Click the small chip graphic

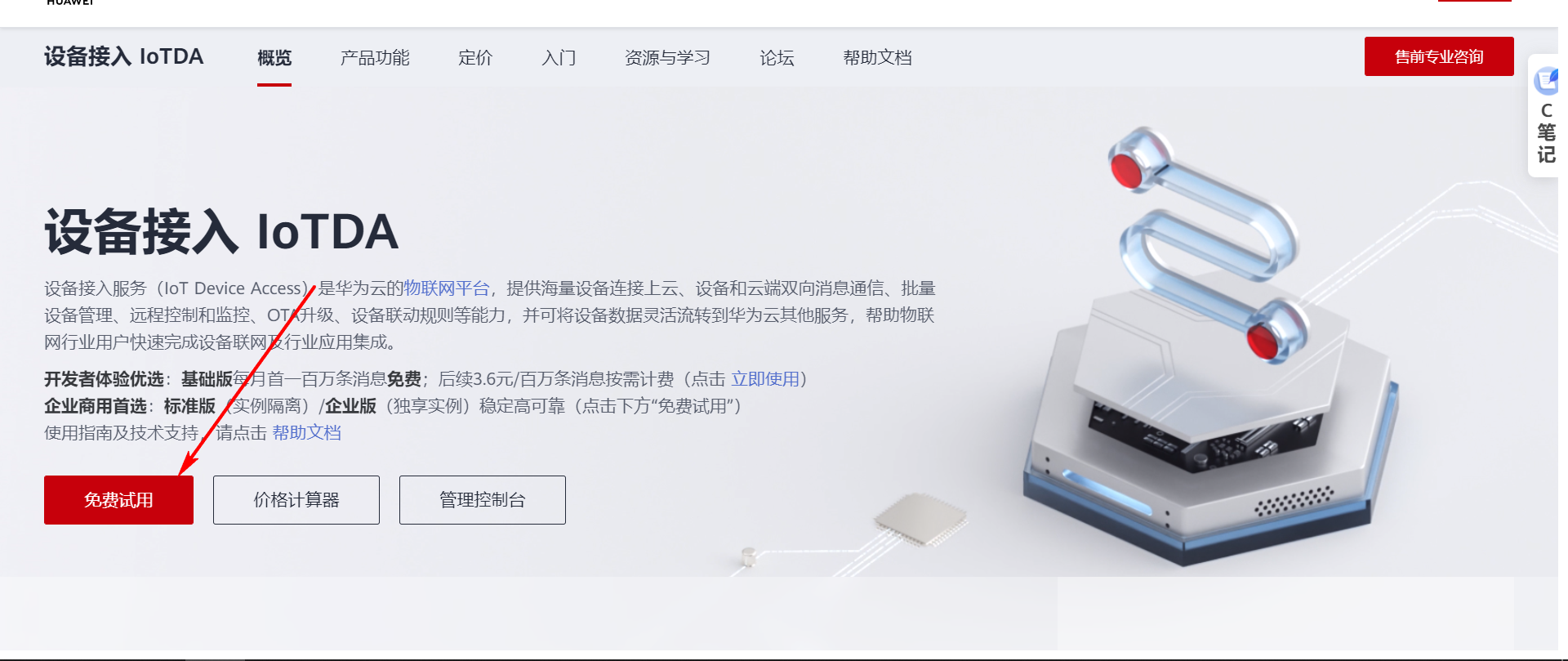pos(920,517)
